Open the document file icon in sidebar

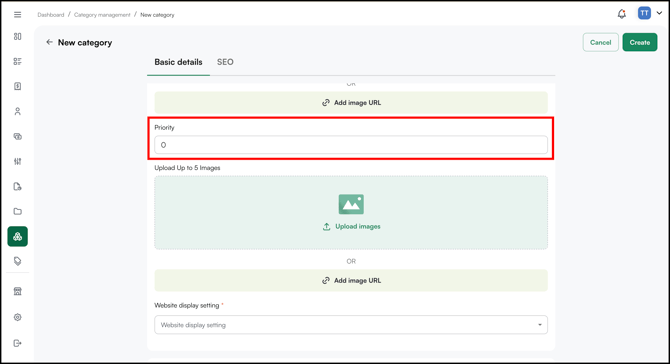coord(18,186)
